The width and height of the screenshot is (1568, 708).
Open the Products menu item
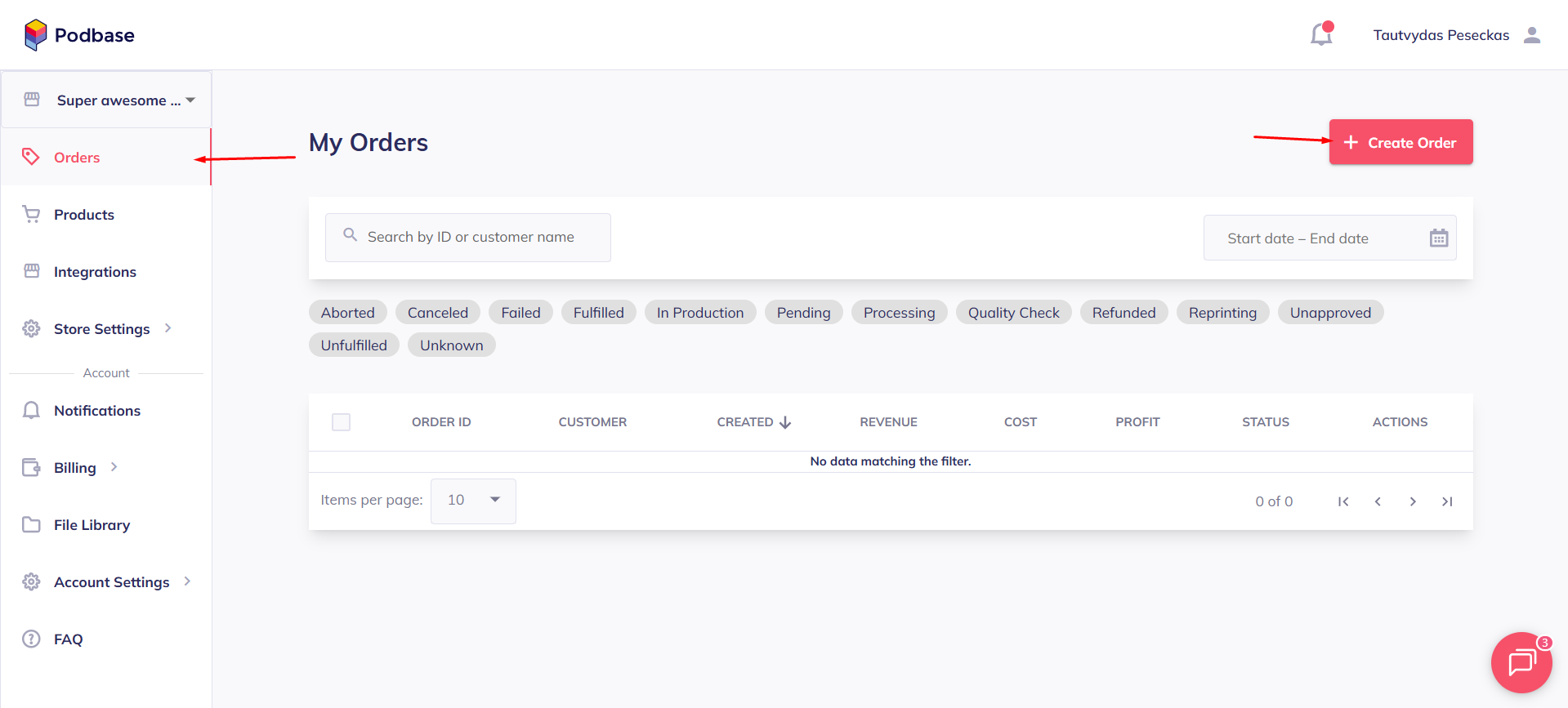pyautogui.click(x=83, y=215)
